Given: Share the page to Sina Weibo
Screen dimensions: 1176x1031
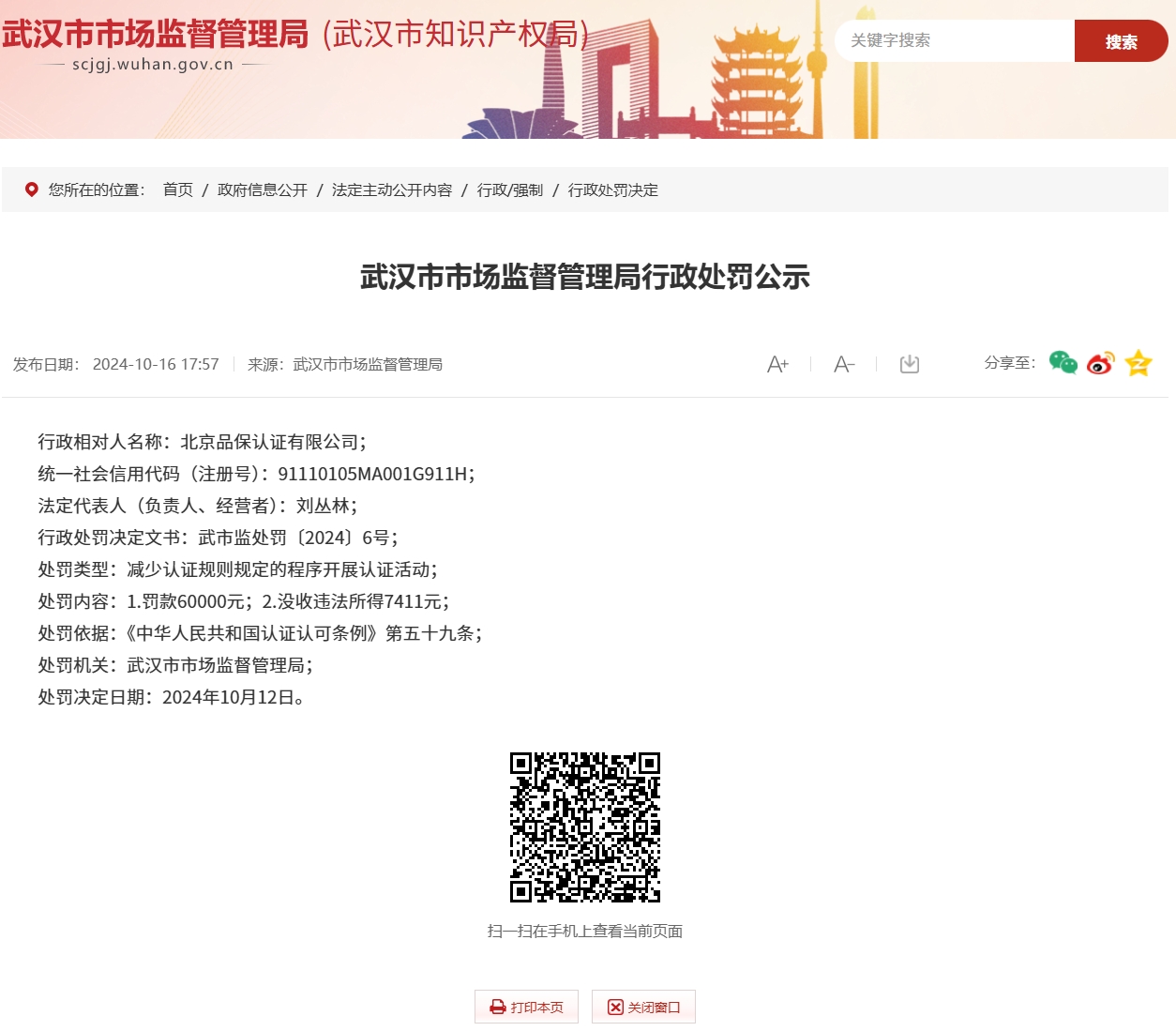Looking at the screenshot, I should 1100,363.
